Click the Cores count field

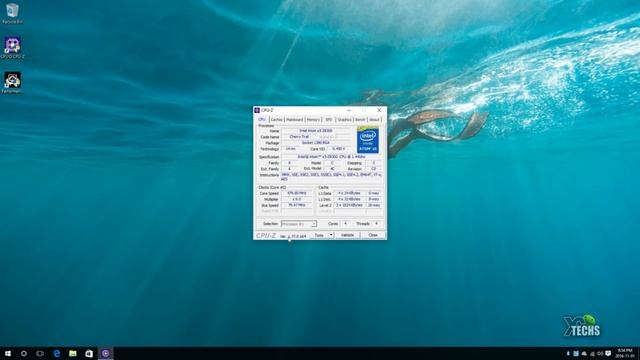345,224
